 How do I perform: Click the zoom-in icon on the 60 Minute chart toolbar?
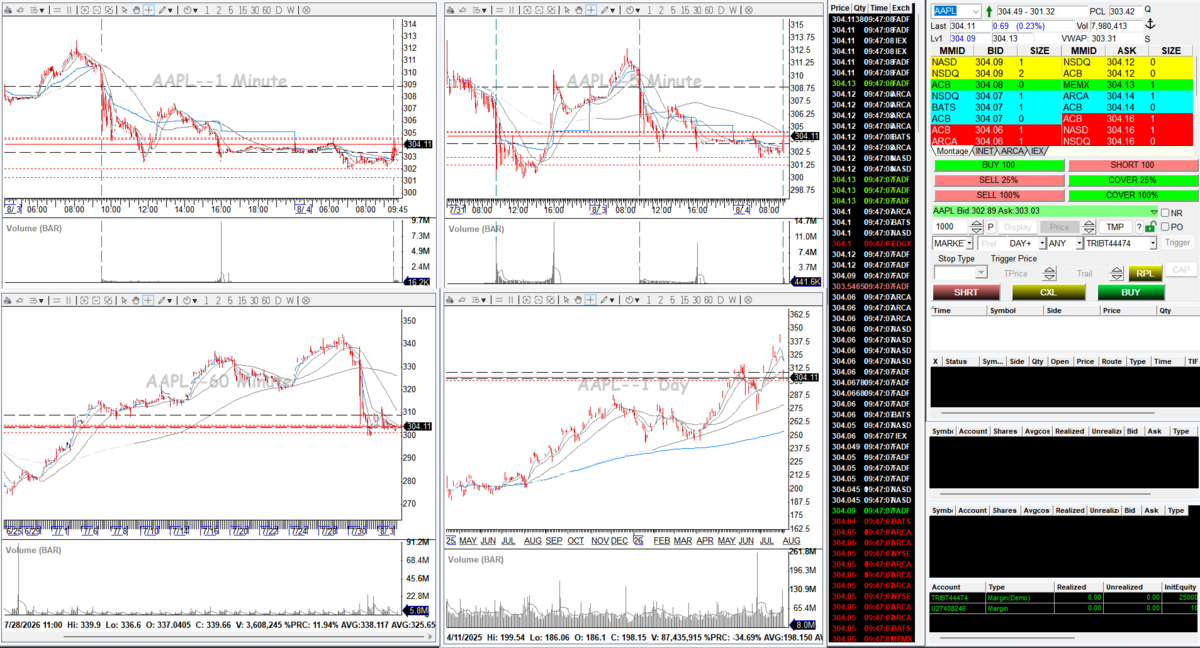click(85, 300)
